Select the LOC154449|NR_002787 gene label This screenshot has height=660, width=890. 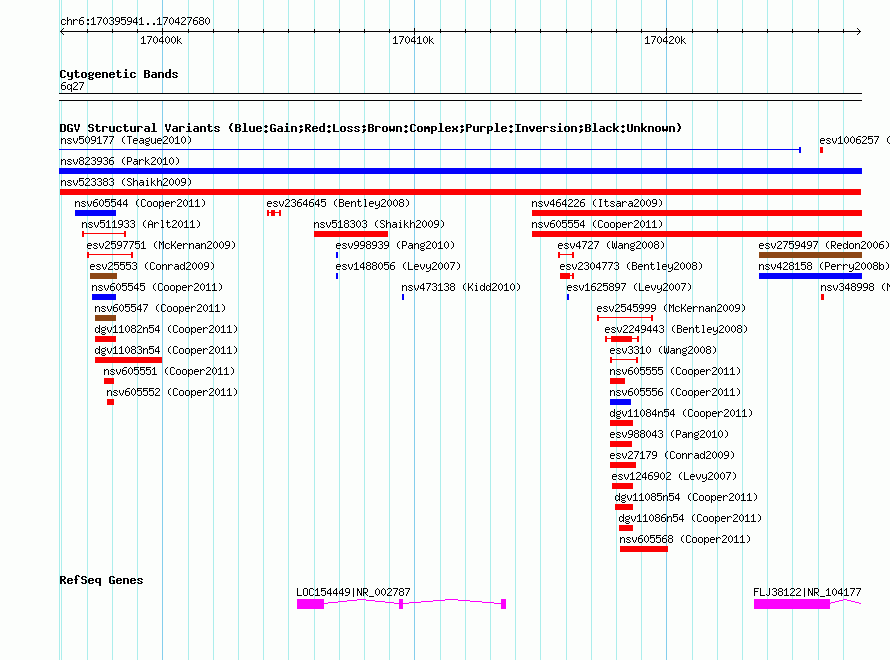(353, 592)
